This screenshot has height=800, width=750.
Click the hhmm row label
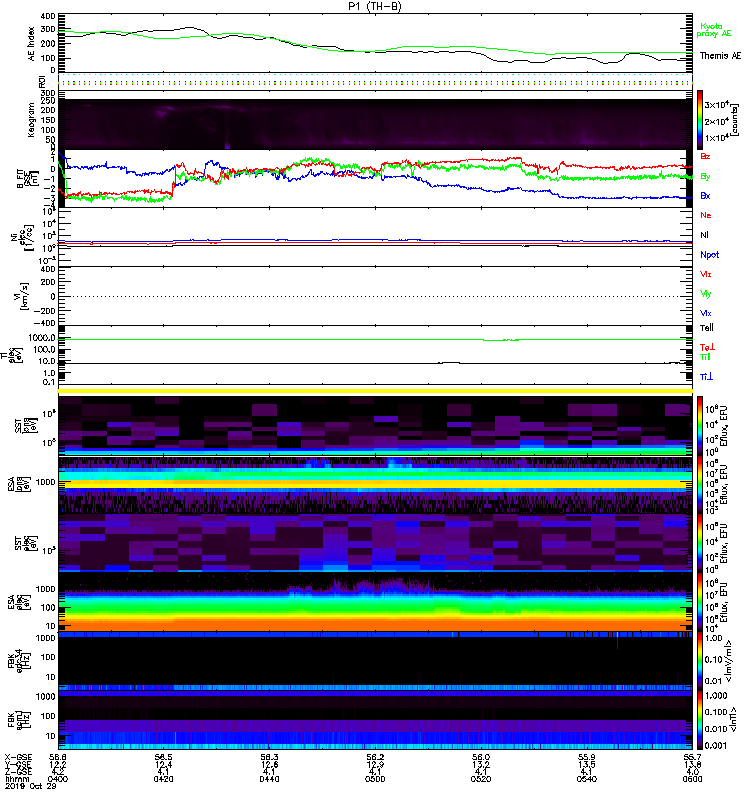pos(17,779)
